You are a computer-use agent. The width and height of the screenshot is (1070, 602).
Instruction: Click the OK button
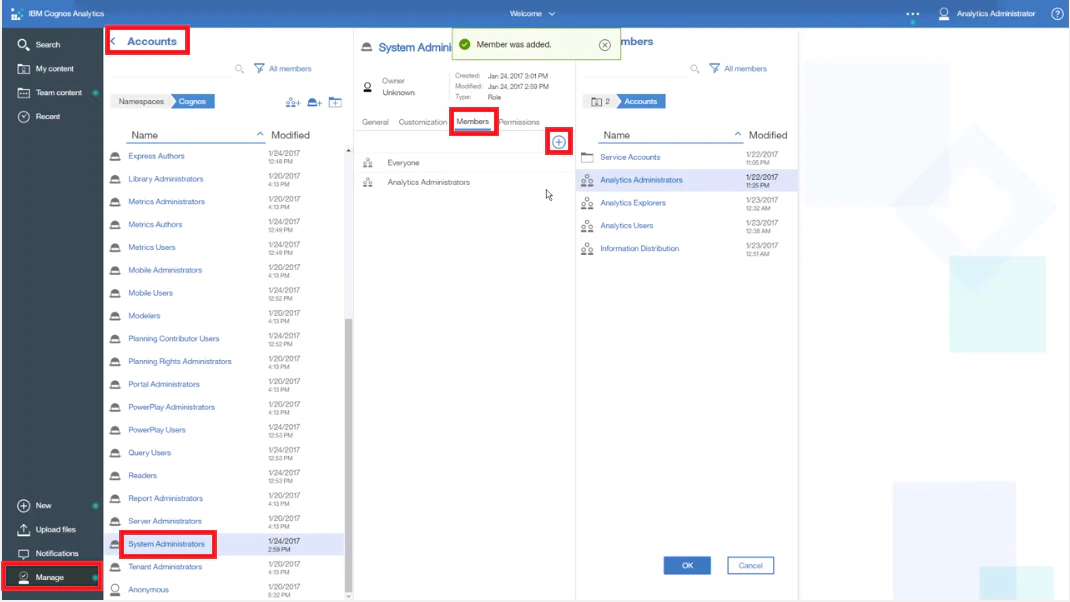tap(687, 566)
